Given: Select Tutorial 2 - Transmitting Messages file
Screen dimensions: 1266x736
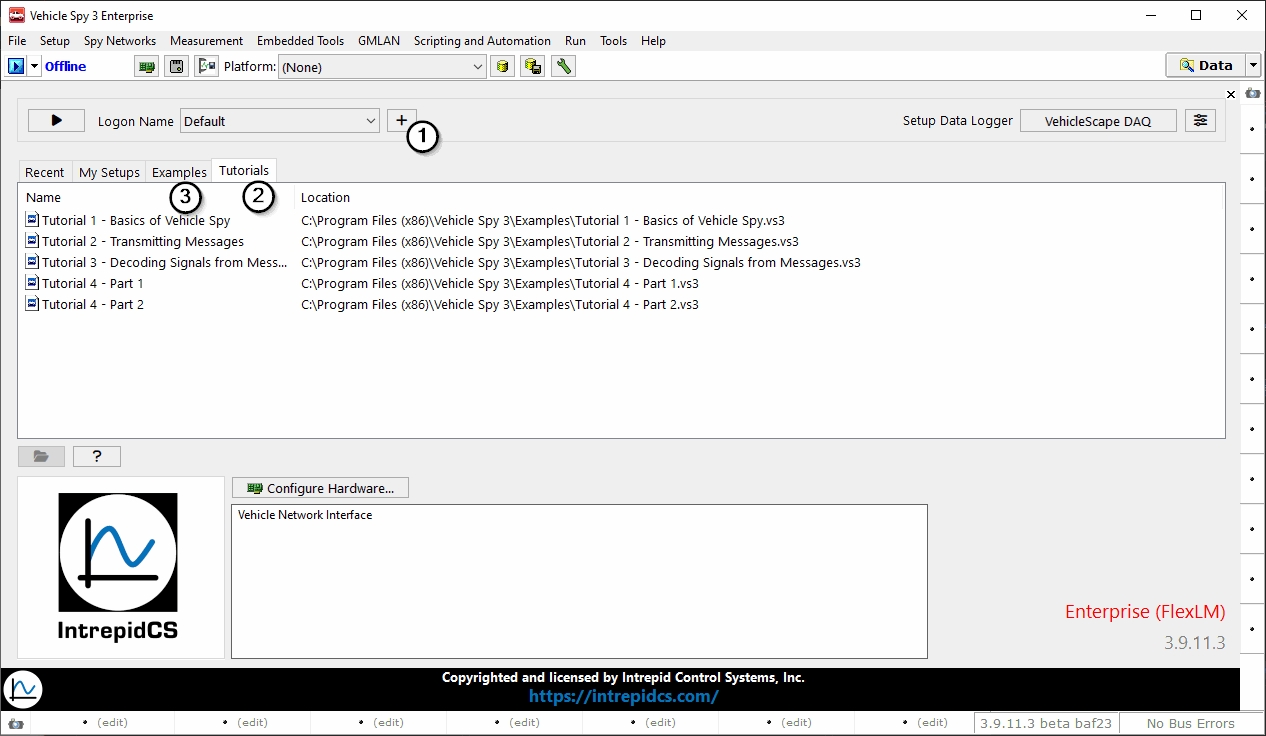Looking at the screenshot, I should pos(142,241).
